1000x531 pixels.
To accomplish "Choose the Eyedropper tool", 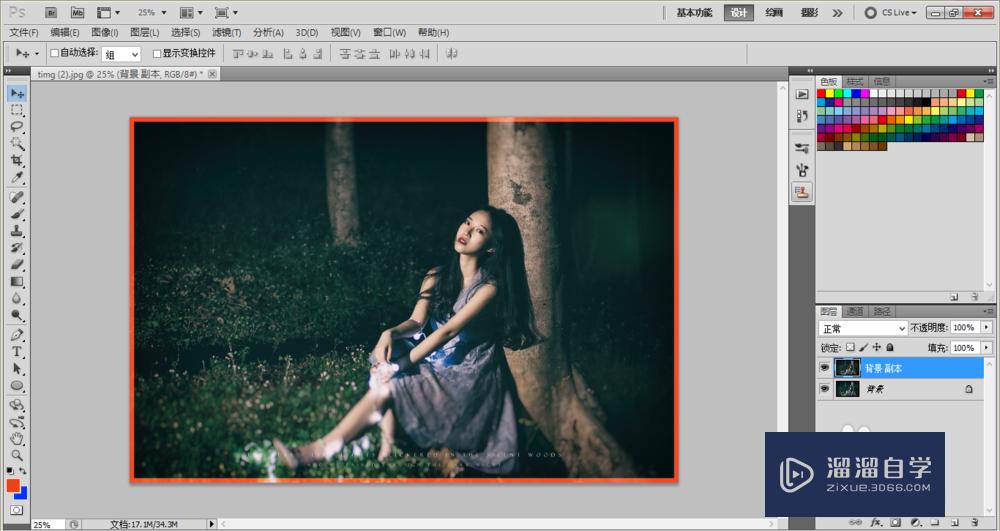I will (17, 178).
